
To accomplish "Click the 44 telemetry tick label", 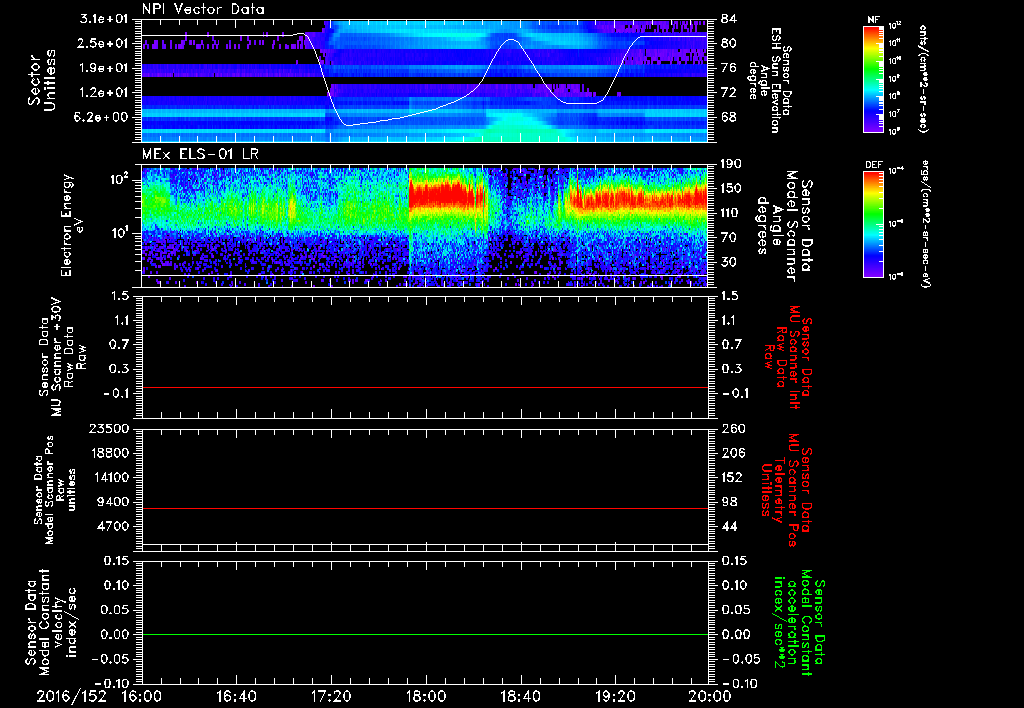I will [729, 526].
